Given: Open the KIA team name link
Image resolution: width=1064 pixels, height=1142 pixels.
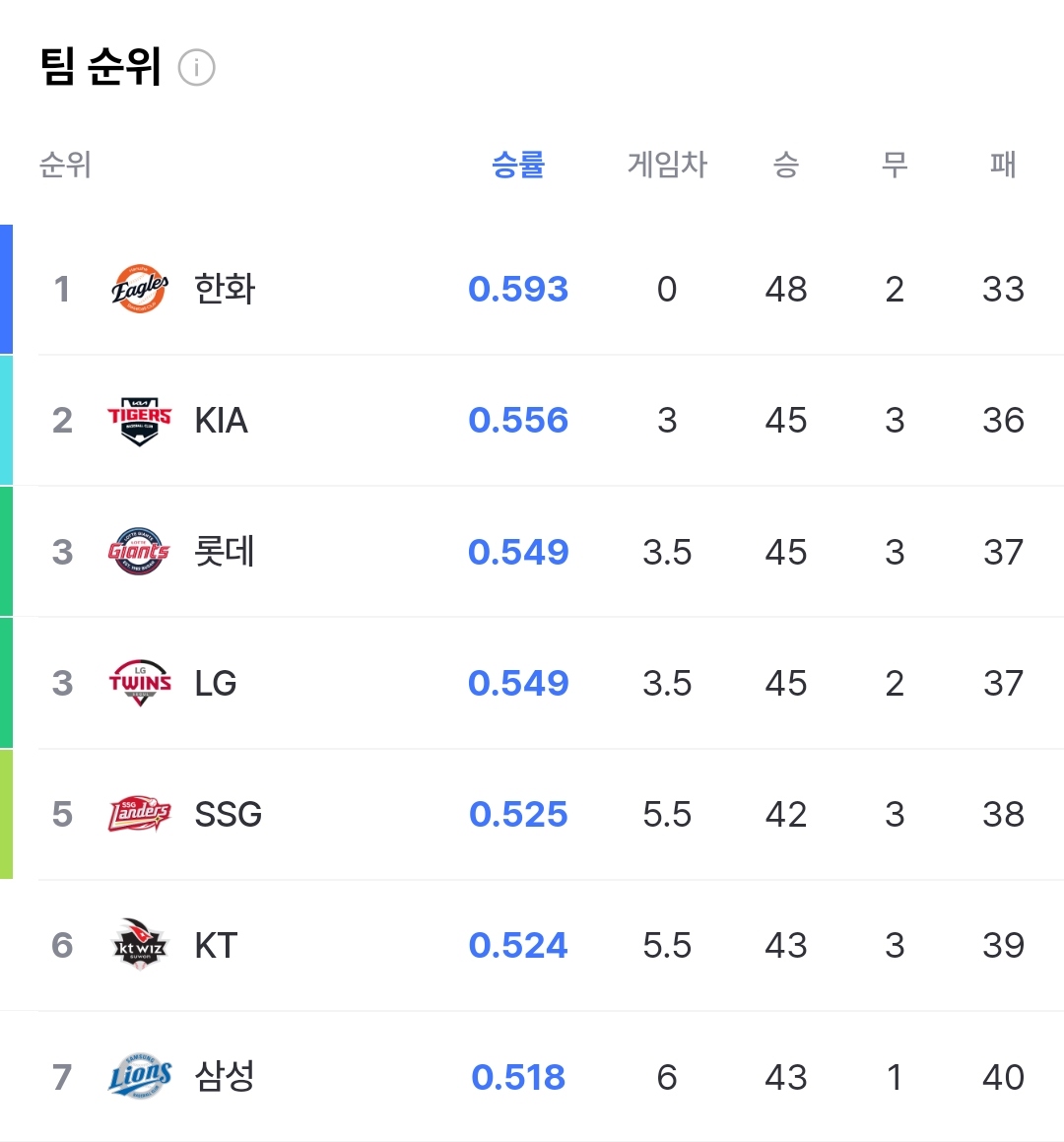Looking at the screenshot, I should click(221, 421).
